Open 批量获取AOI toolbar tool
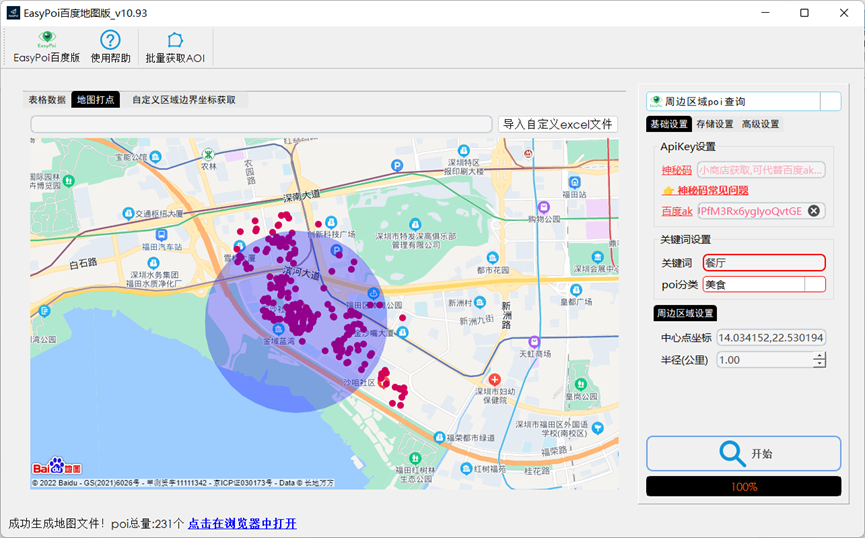 click(175, 47)
